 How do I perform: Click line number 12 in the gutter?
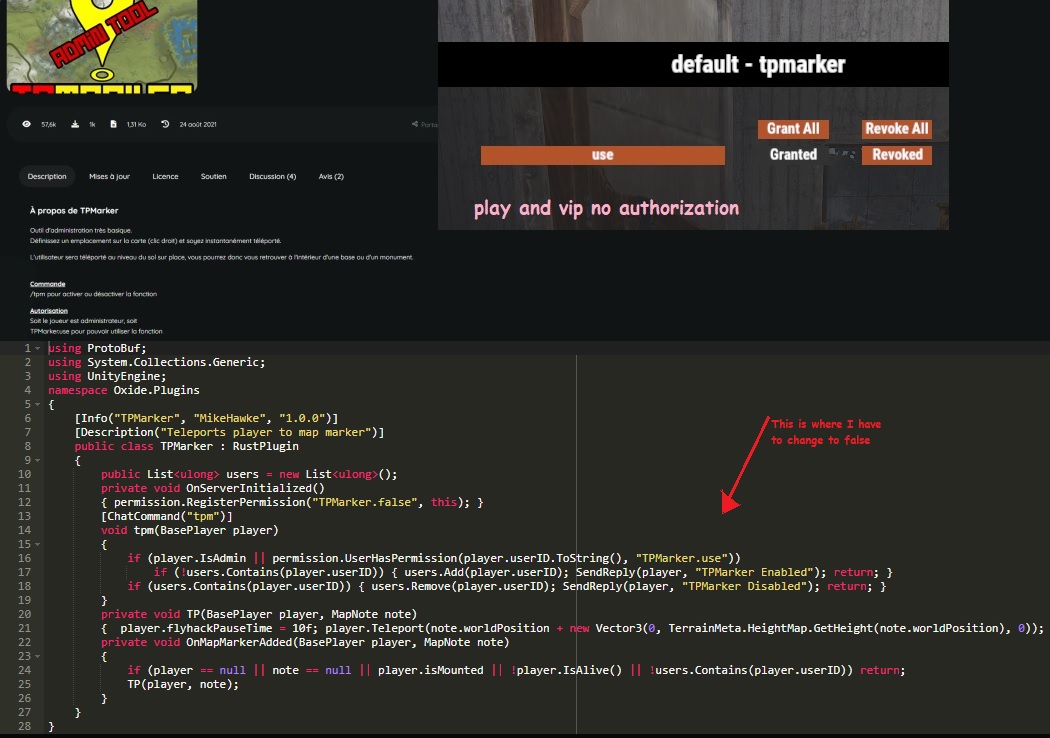click(24, 502)
